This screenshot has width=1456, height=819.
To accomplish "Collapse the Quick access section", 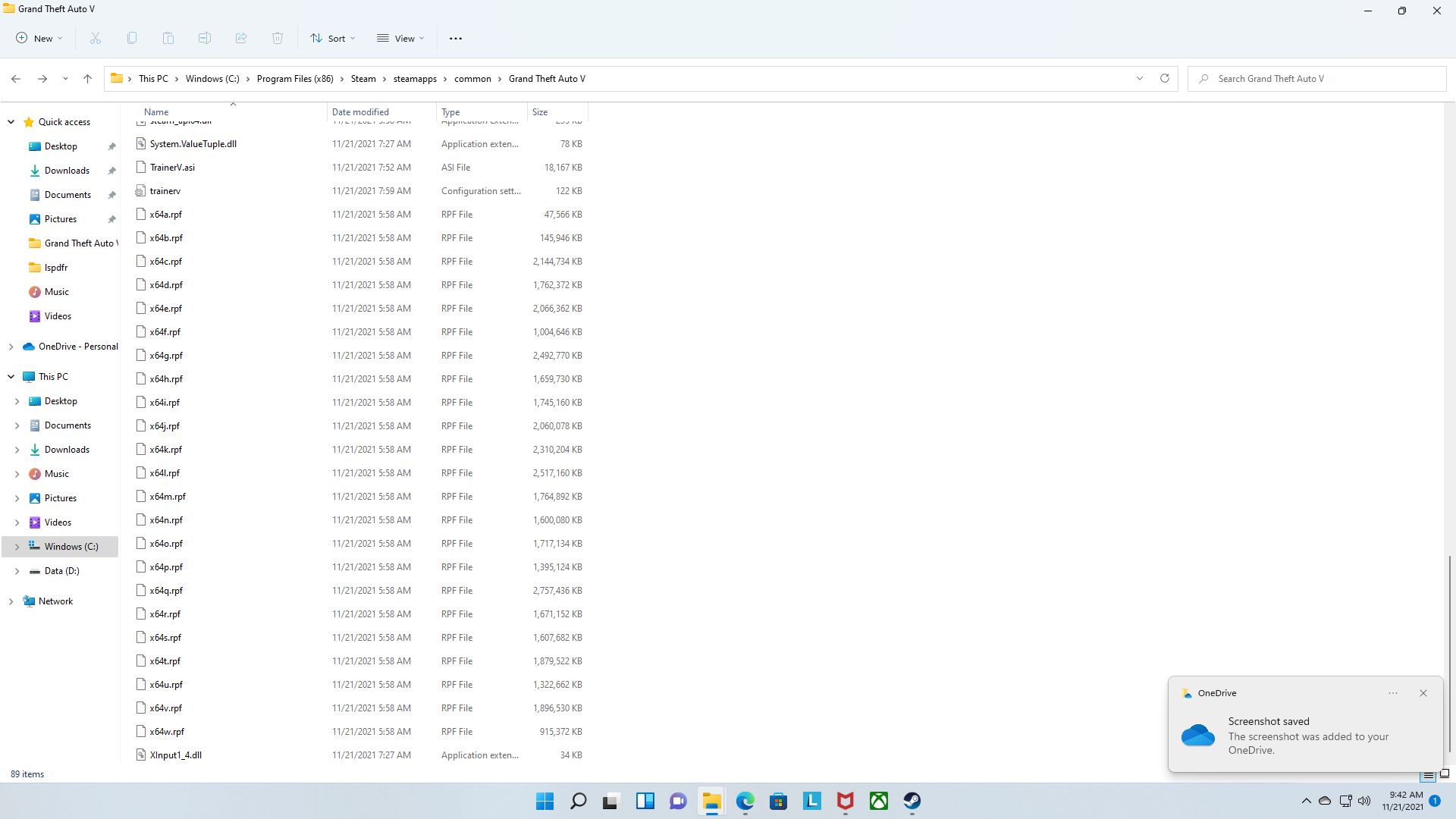I will [x=11, y=122].
